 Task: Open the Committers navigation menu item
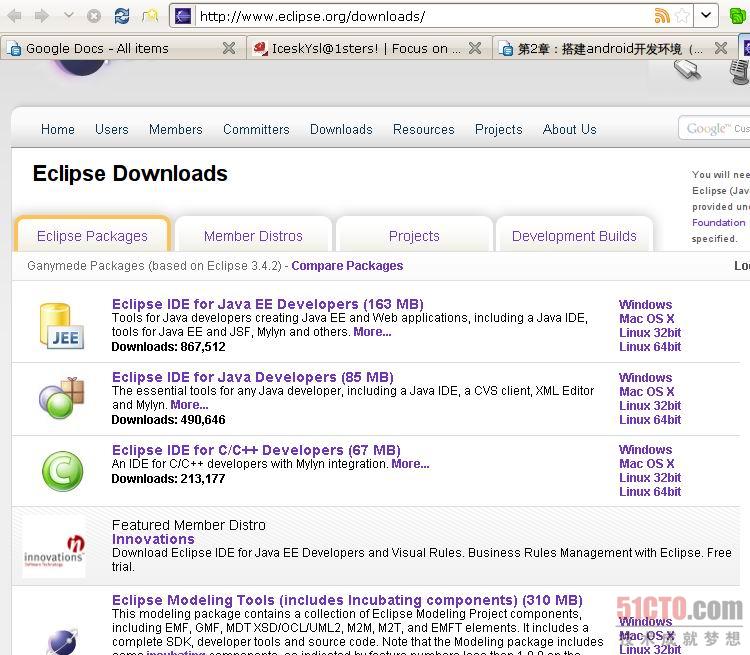[x=256, y=129]
